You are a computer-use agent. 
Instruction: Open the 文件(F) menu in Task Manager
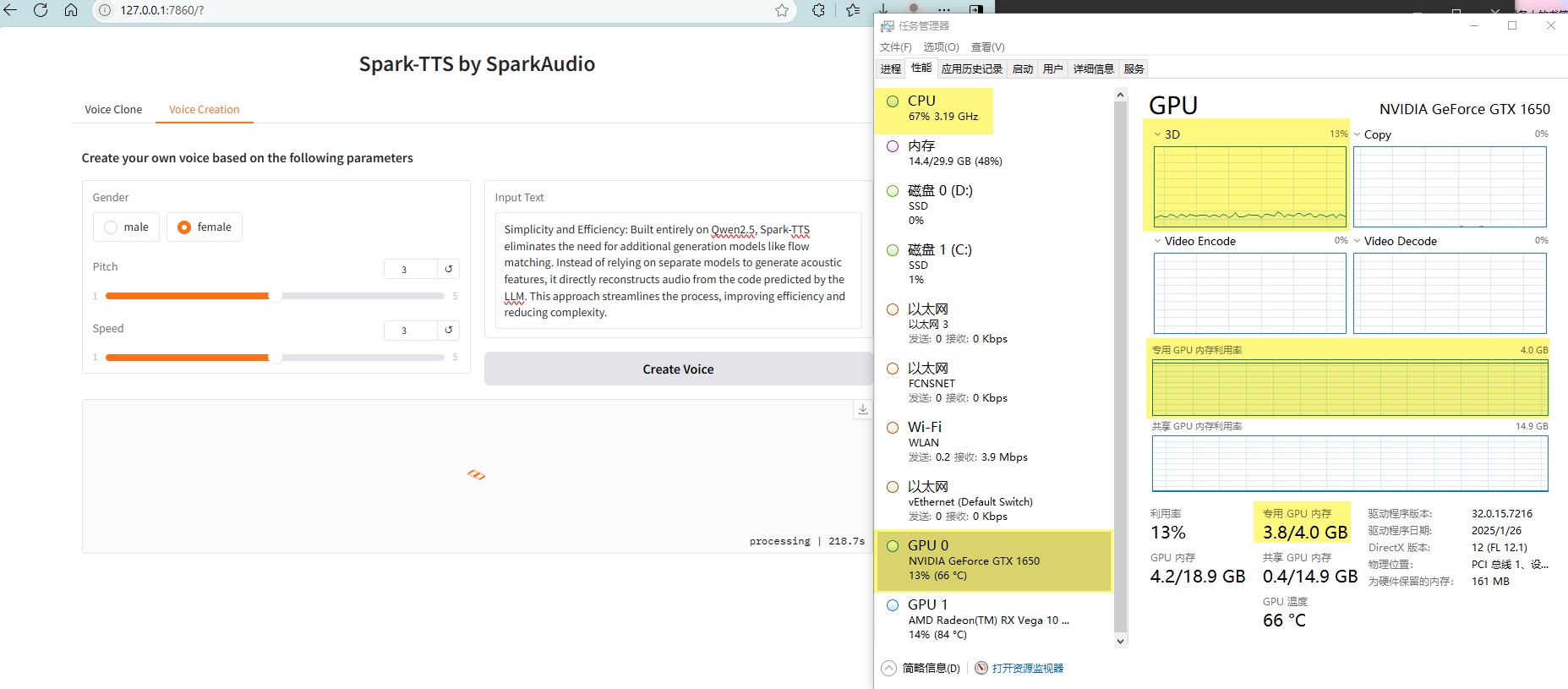coord(895,47)
